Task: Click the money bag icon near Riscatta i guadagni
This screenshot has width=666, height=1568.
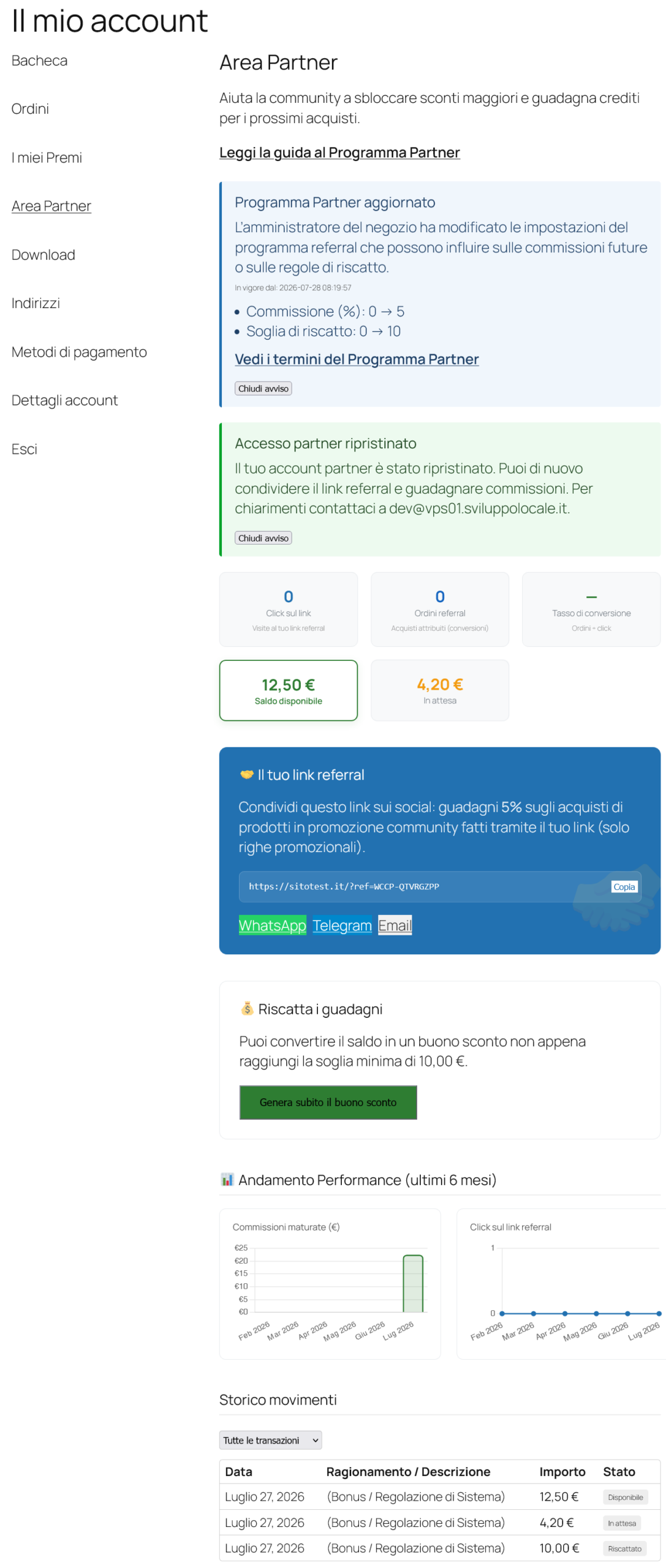Action: coord(247,1008)
